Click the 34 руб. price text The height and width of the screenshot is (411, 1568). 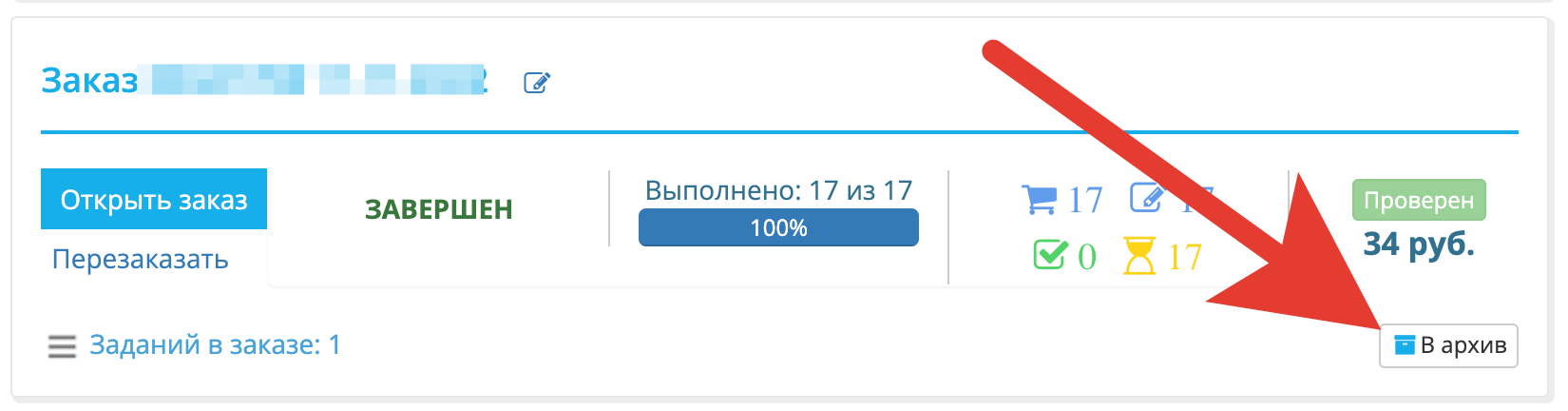pos(1419,245)
